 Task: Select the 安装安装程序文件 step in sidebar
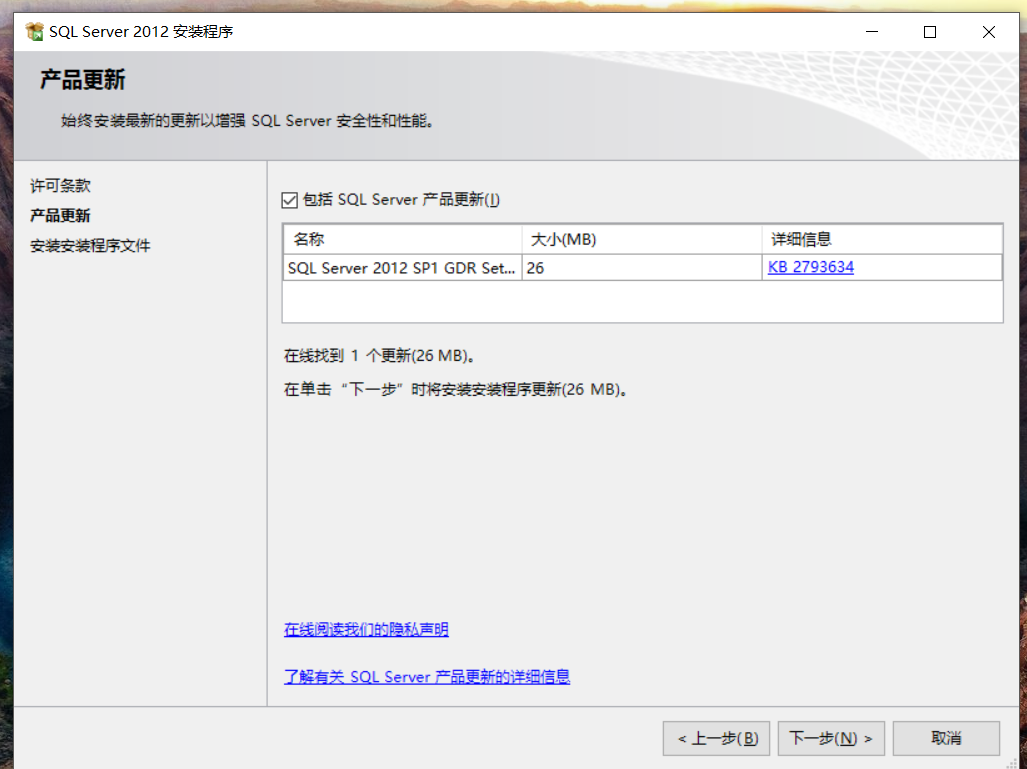[x=90, y=246]
